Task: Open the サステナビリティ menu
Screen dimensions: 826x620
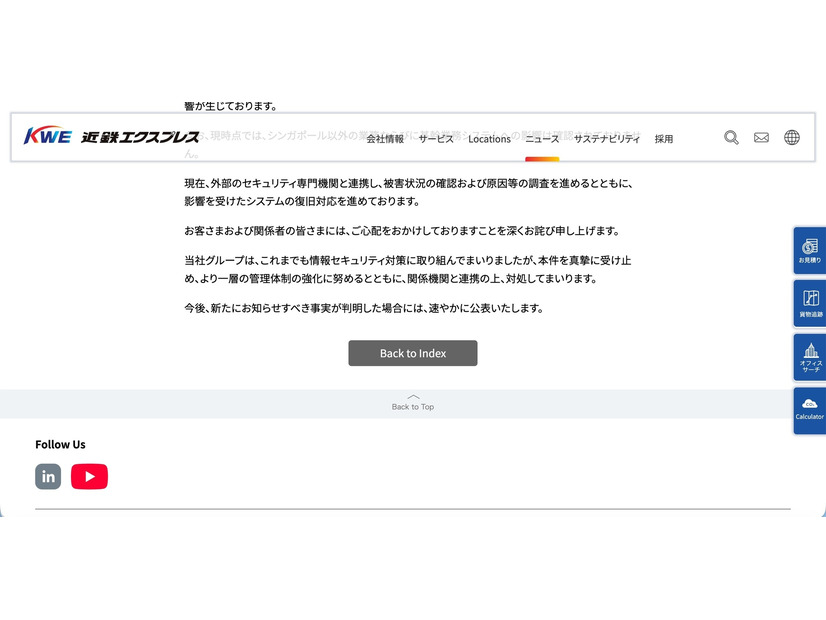Action: (x=607, y=139)
